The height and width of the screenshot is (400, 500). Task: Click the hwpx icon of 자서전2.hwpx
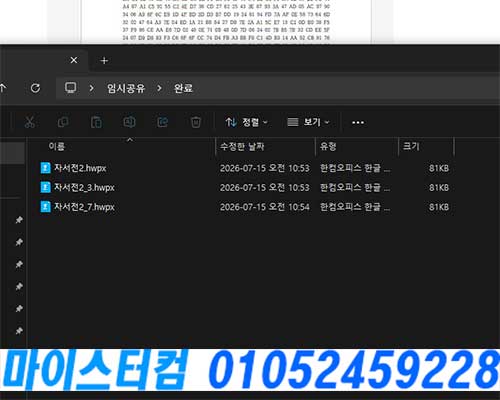pos(45,168)
